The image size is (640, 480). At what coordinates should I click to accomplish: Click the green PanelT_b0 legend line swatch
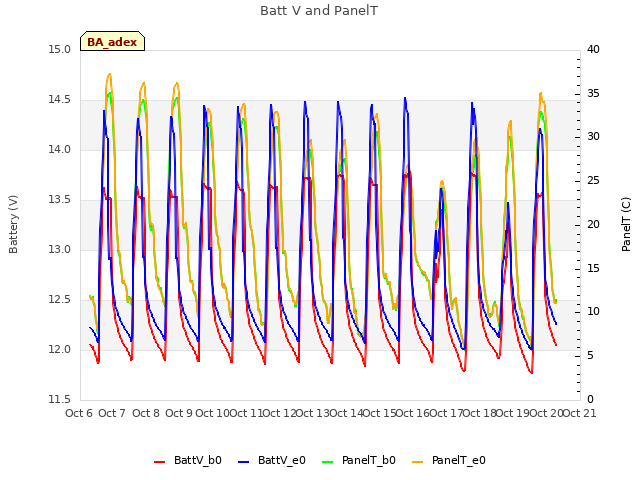point(327,462)
